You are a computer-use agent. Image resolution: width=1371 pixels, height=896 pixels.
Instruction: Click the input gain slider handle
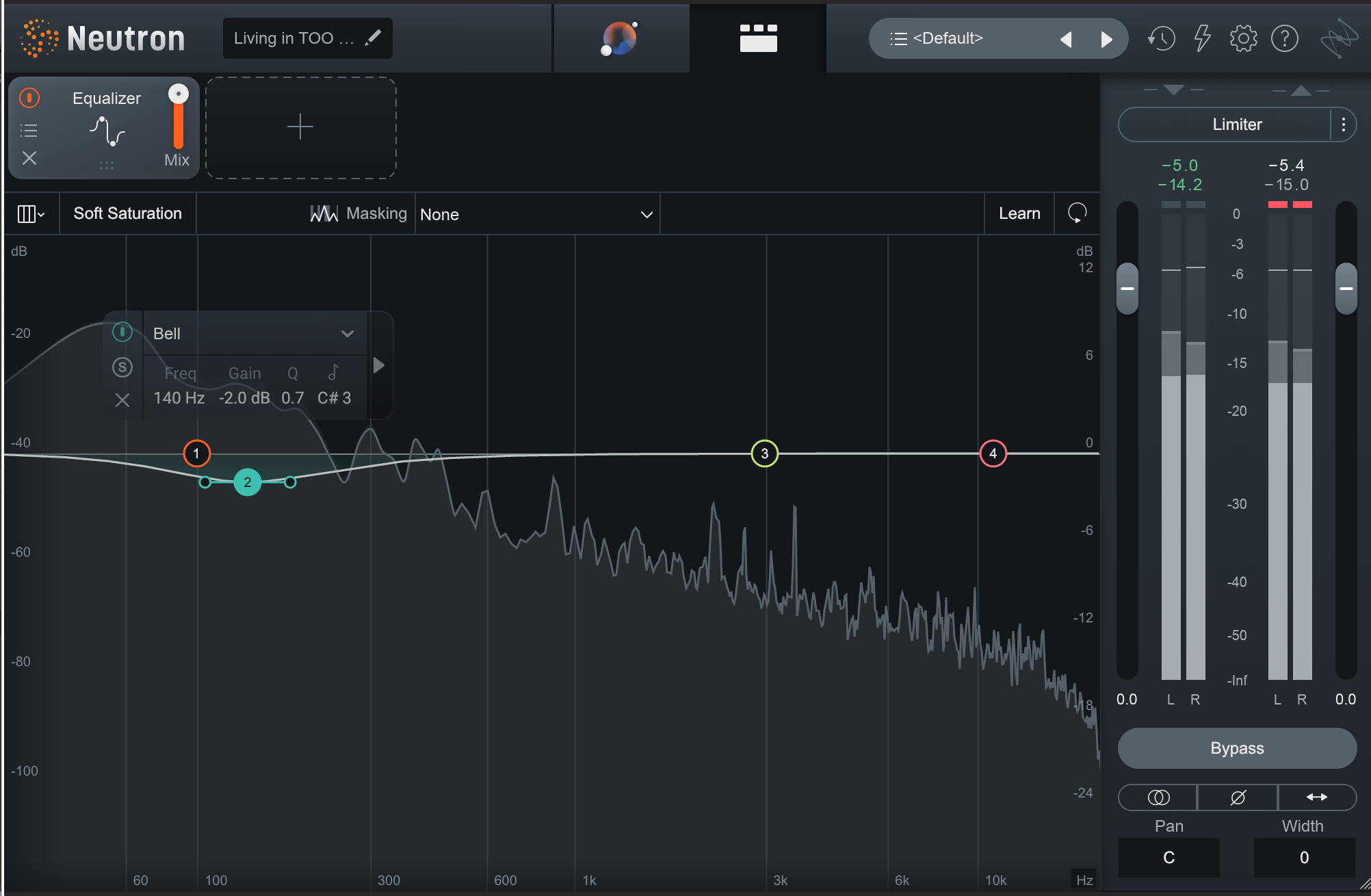1127,289
